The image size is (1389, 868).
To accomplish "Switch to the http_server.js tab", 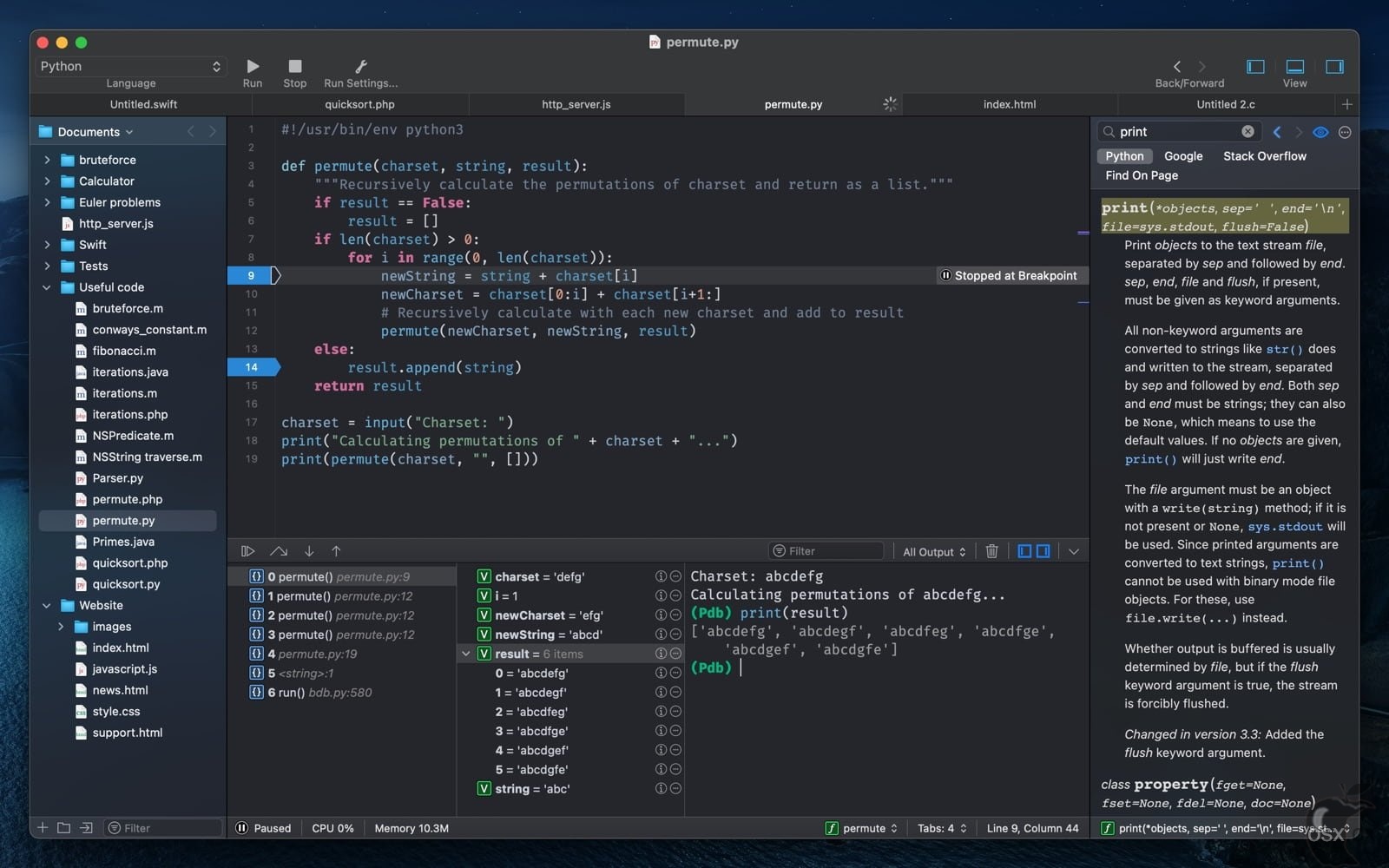I will click(x=576, y=104).
